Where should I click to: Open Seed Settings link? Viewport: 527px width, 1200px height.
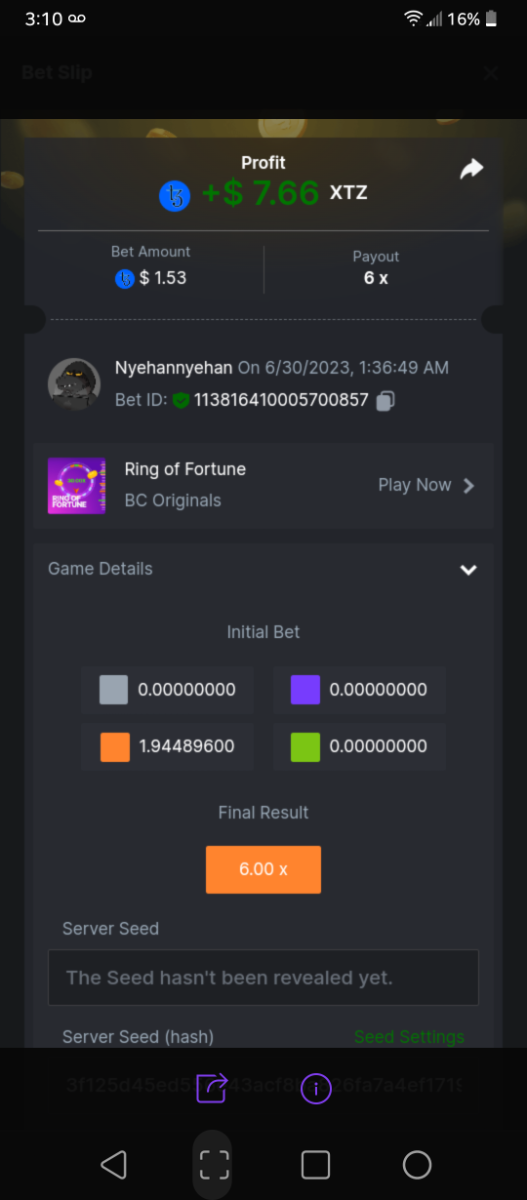409,1037
